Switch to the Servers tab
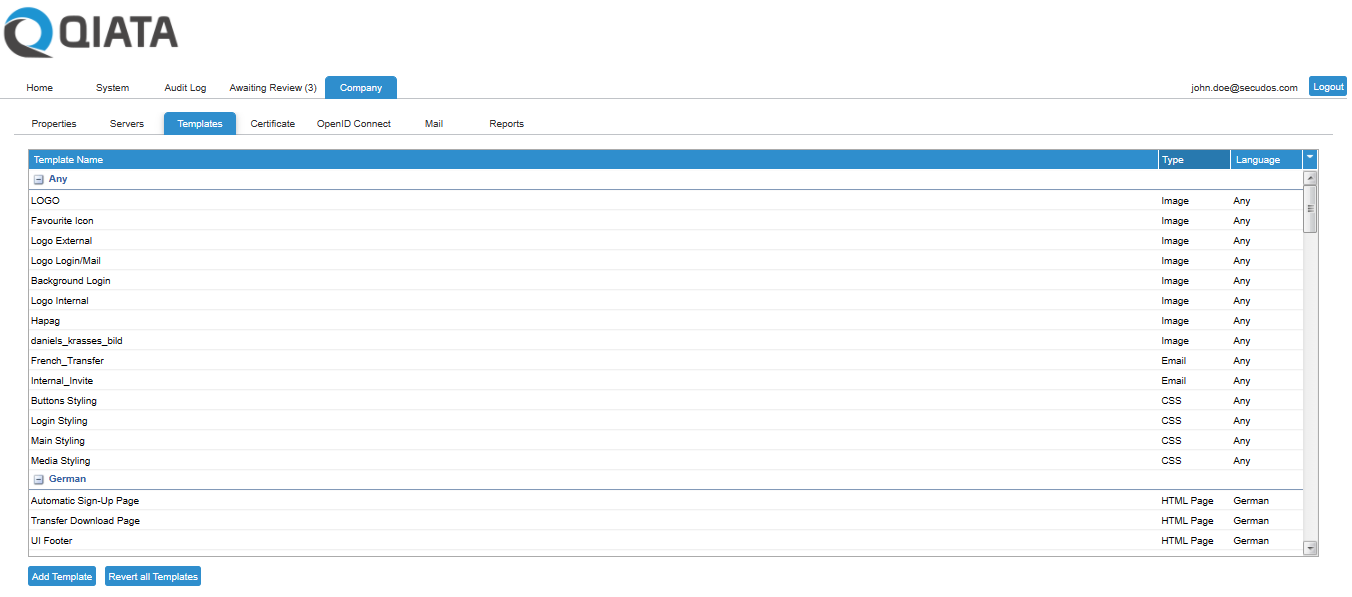1352x597 pixels. click(126, 123)
